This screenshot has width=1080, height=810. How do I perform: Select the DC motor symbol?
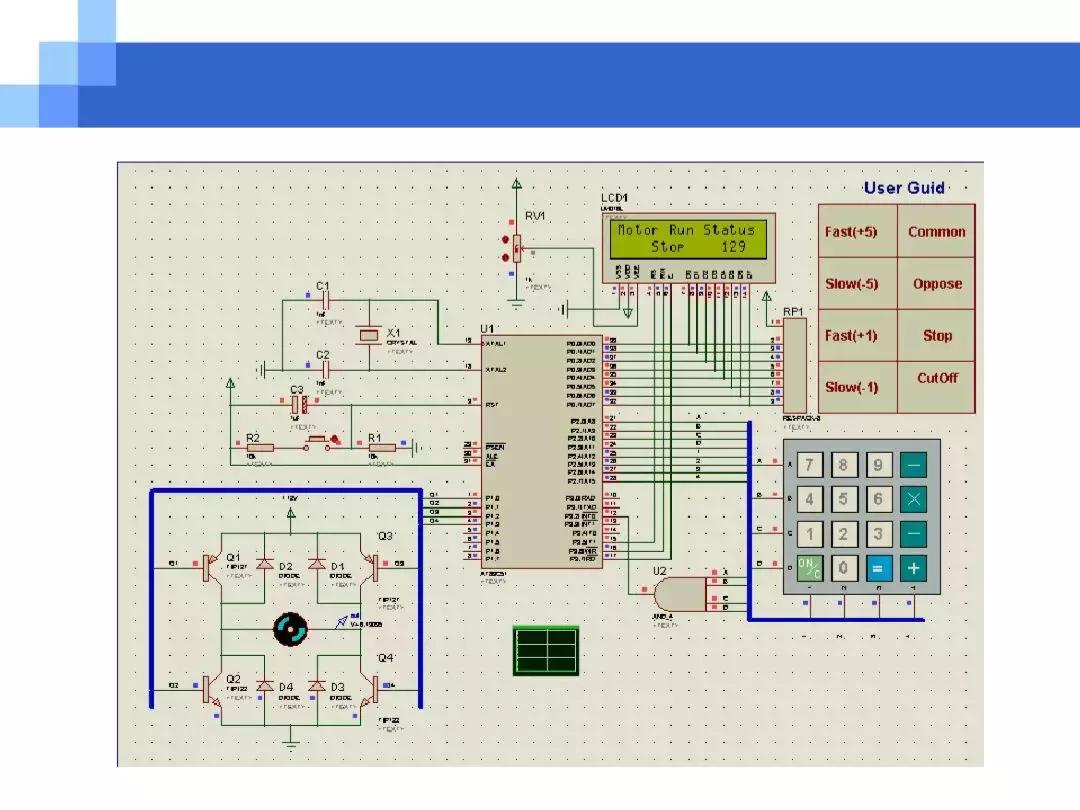(290, 629)
